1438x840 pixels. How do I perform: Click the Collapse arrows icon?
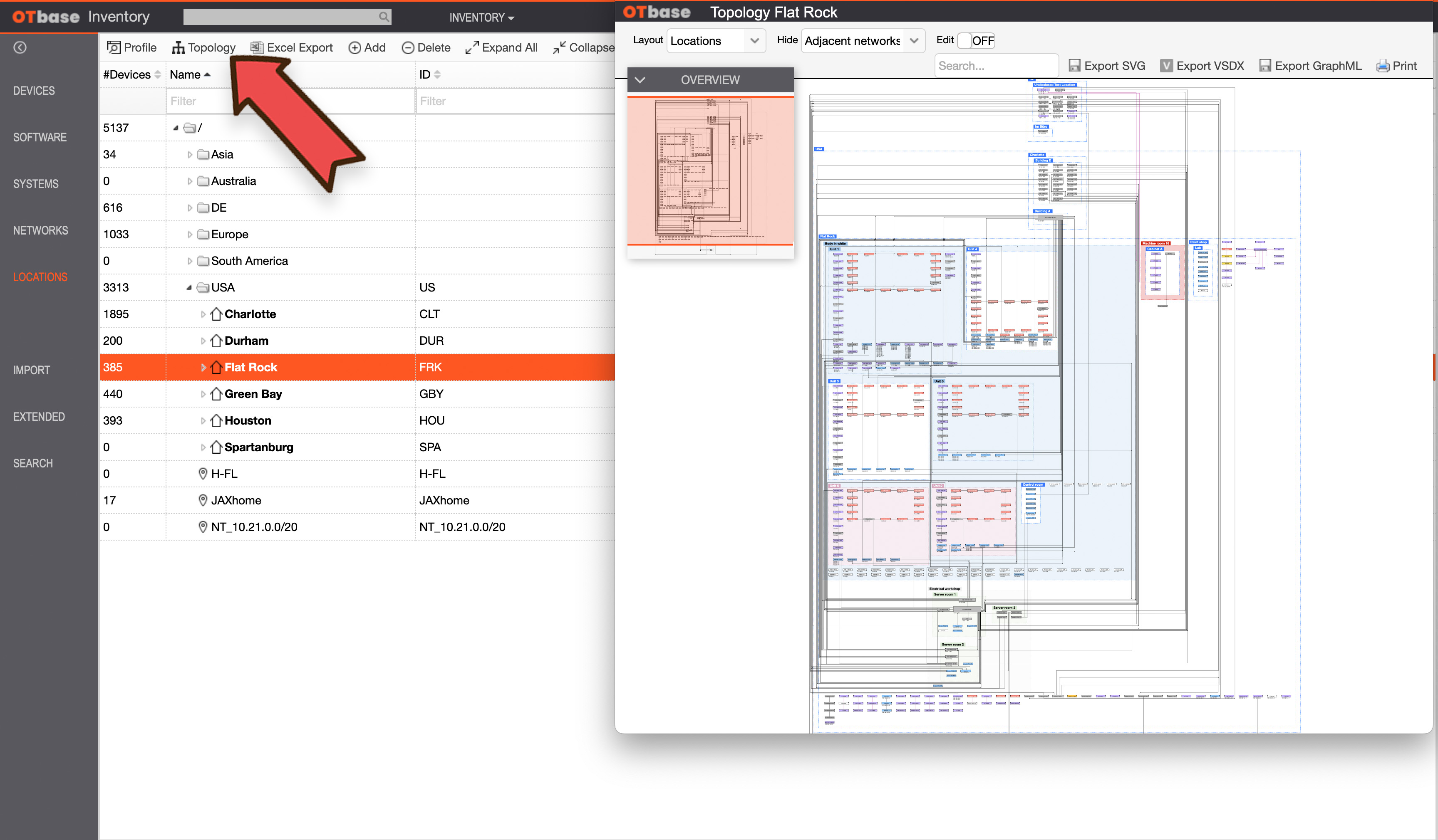click(559, 47)
